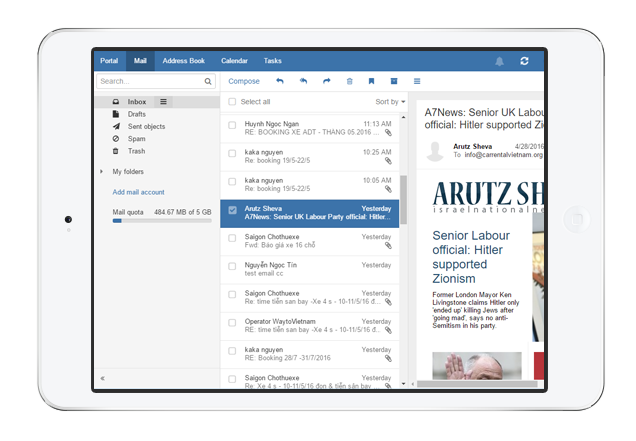The width and height of the screenshot is (636, 441).
Task: Reply to the selected email
Action: pyautogui.click(x=279, y=81)
